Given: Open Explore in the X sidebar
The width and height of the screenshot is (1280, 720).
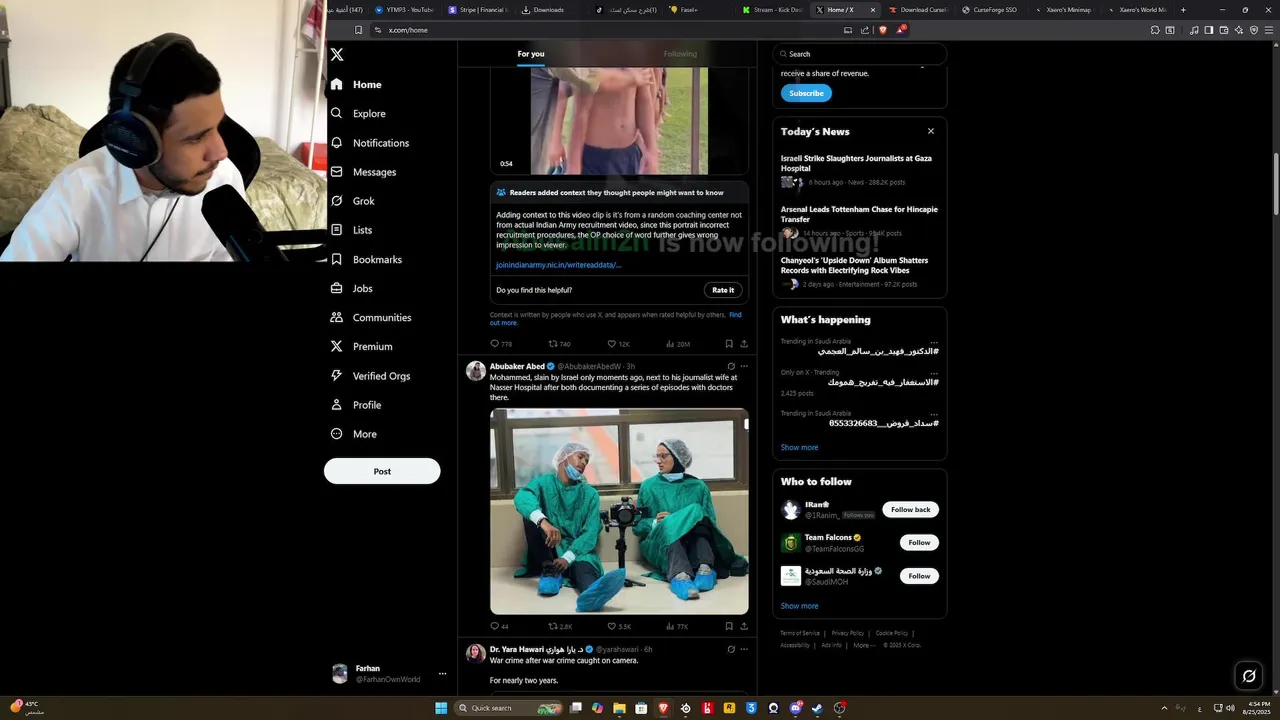Looking at the screenshot, I should point(358,114).
